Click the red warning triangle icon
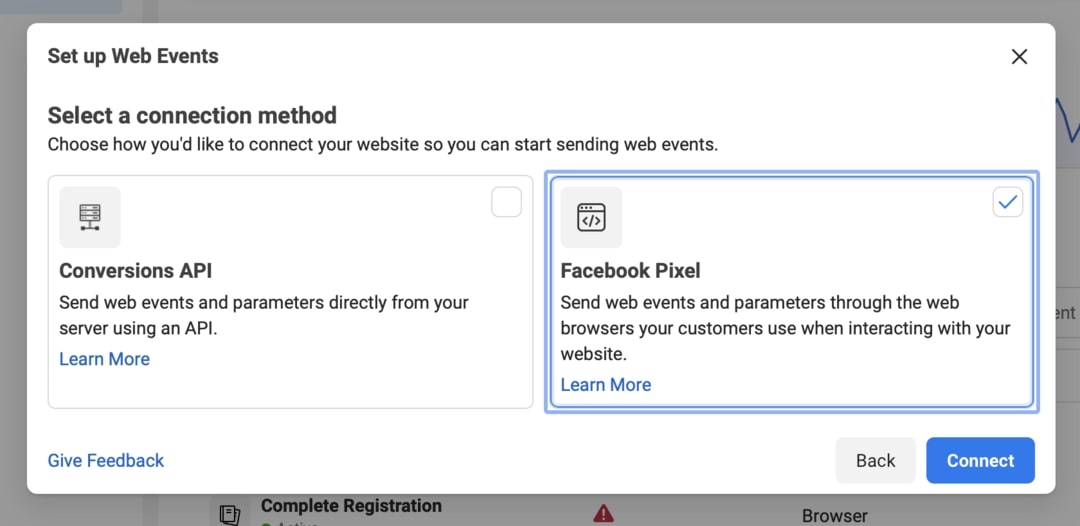The image size is (1080, 526). tap(603, 513)
